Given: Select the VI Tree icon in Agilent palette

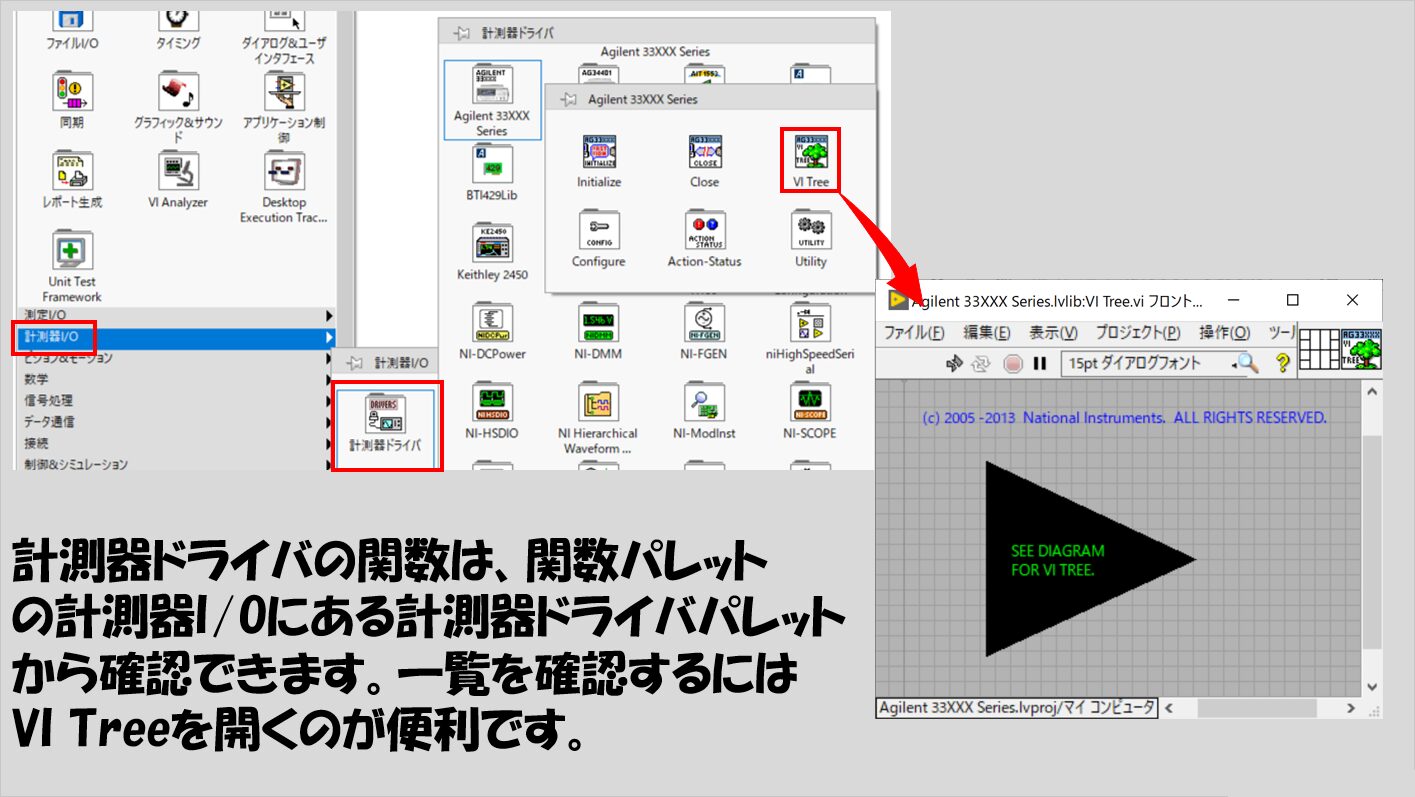Looking at the screenshot, I should [811, 151].
